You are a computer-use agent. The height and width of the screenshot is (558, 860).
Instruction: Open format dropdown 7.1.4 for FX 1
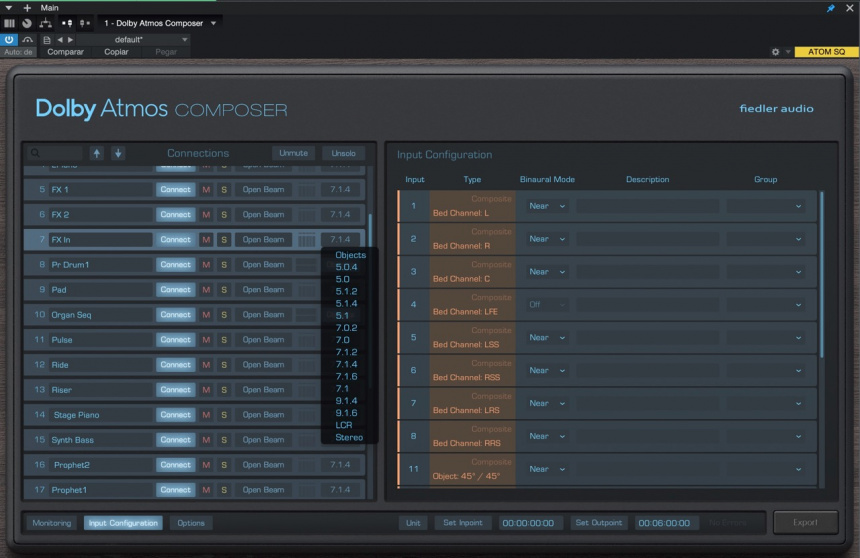point(340,190)
